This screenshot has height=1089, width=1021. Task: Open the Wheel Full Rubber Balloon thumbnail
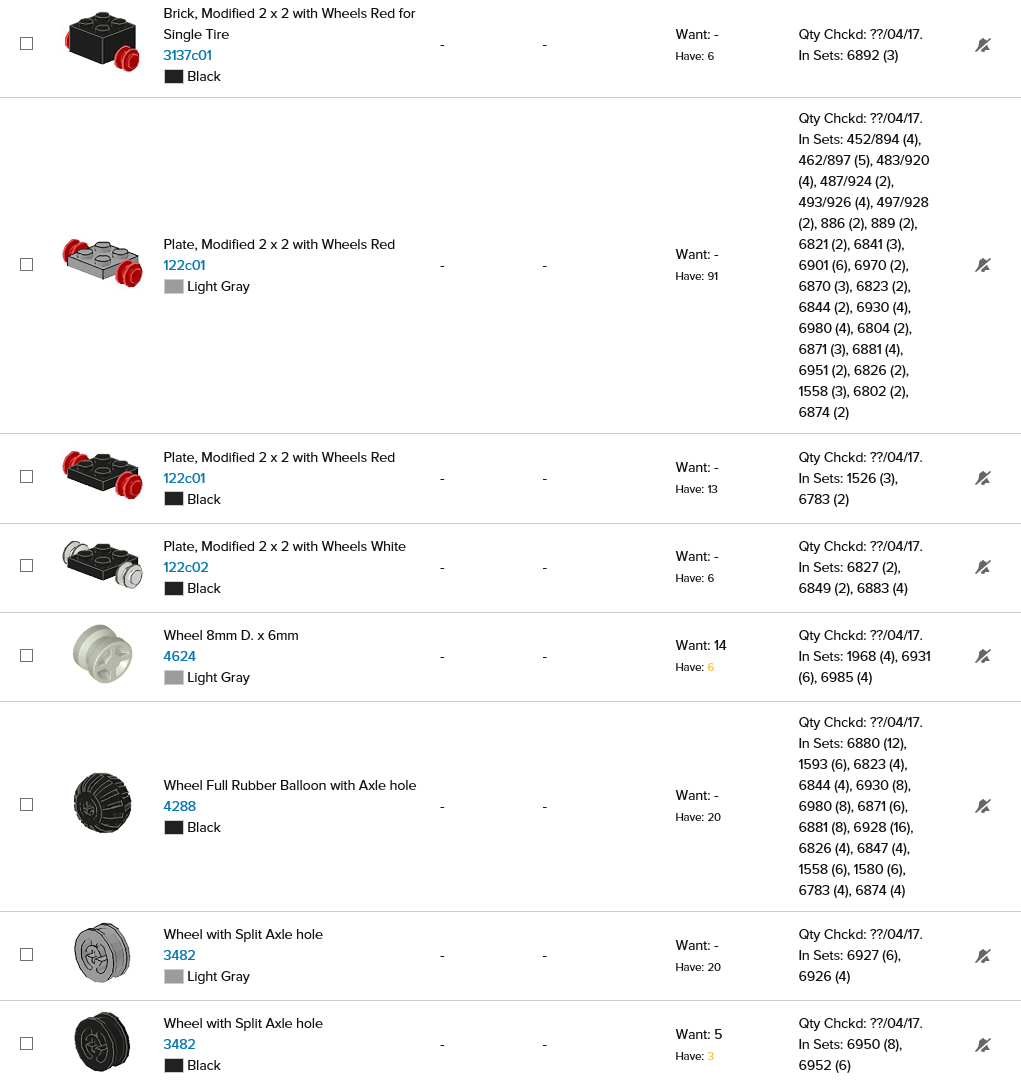102,803
